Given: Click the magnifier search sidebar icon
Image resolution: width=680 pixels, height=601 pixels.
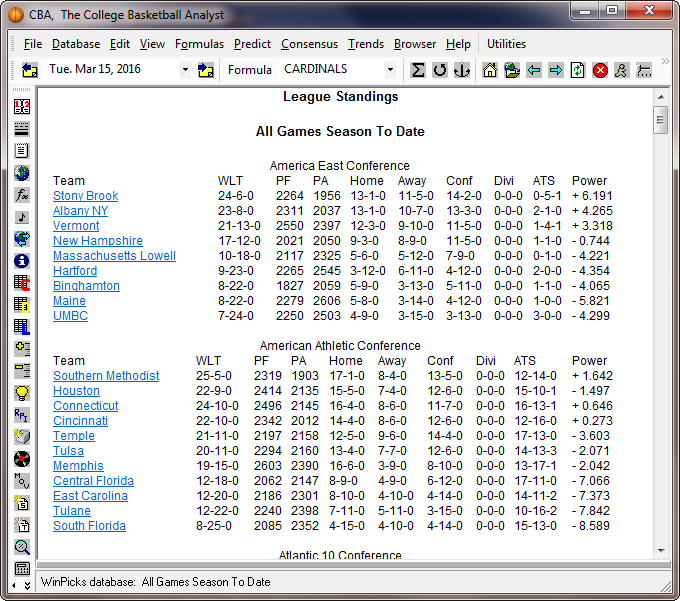Looking at the screenshot, I should tap(21, 547).
